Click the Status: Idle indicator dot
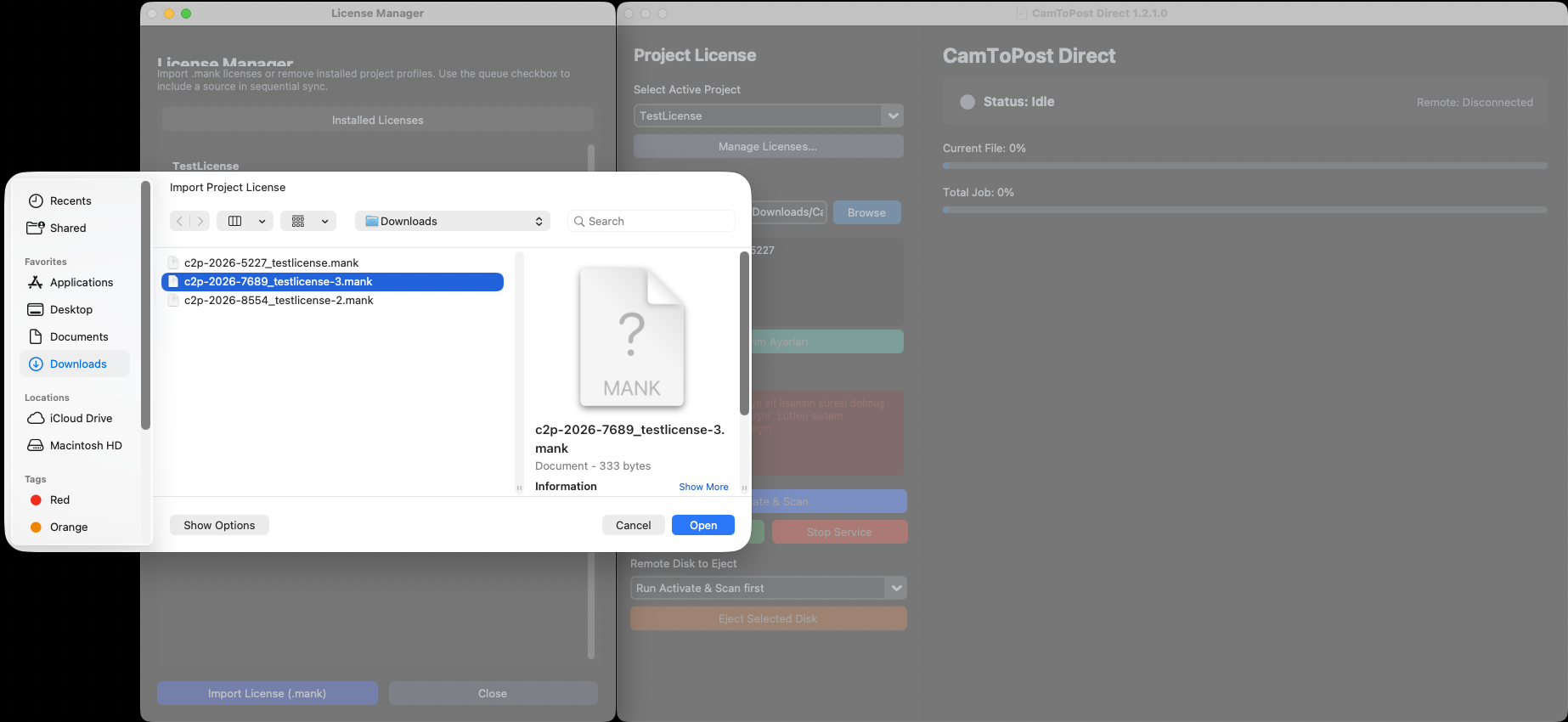This screenshot has height=722, width=1568. (x=967, y=102)
